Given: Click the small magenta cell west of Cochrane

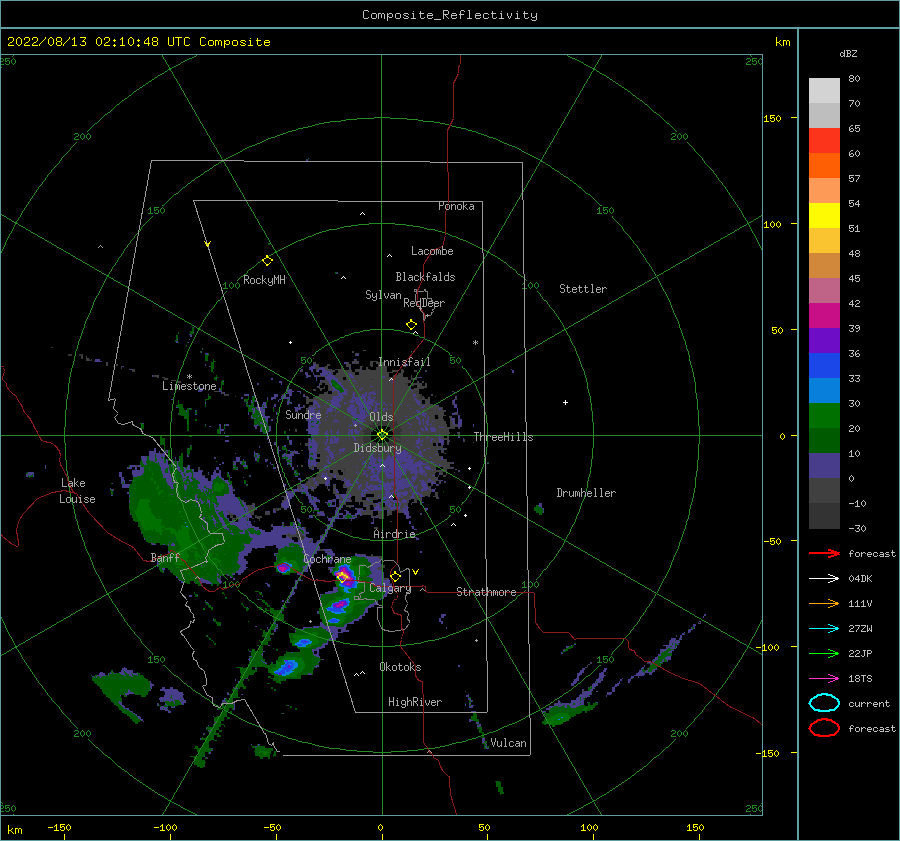Looking at the screenshot, I should [x=284, y=568].
